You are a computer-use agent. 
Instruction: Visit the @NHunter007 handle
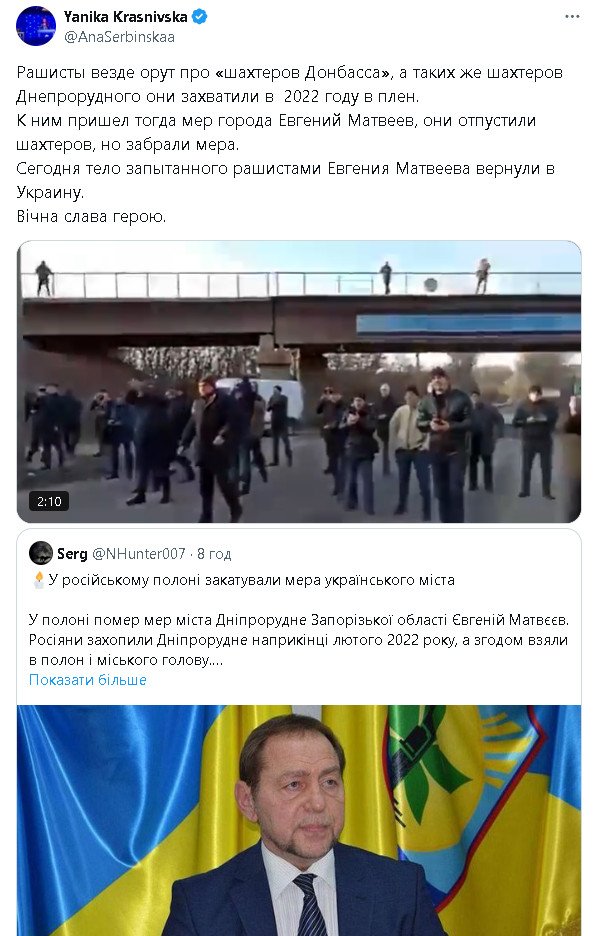138,554
